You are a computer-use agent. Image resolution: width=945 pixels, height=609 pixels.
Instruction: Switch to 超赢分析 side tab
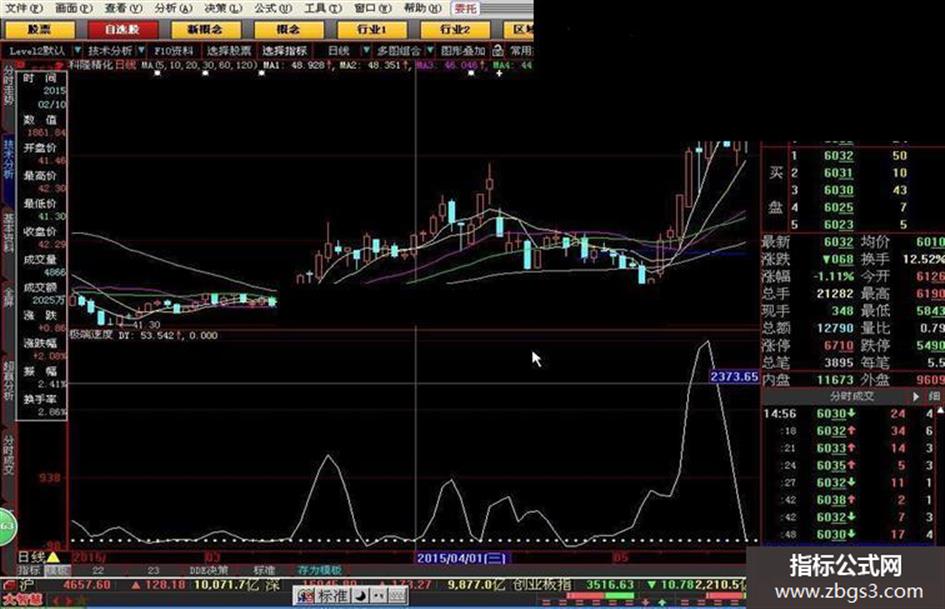pyautogui.click(x=8, y=381)
